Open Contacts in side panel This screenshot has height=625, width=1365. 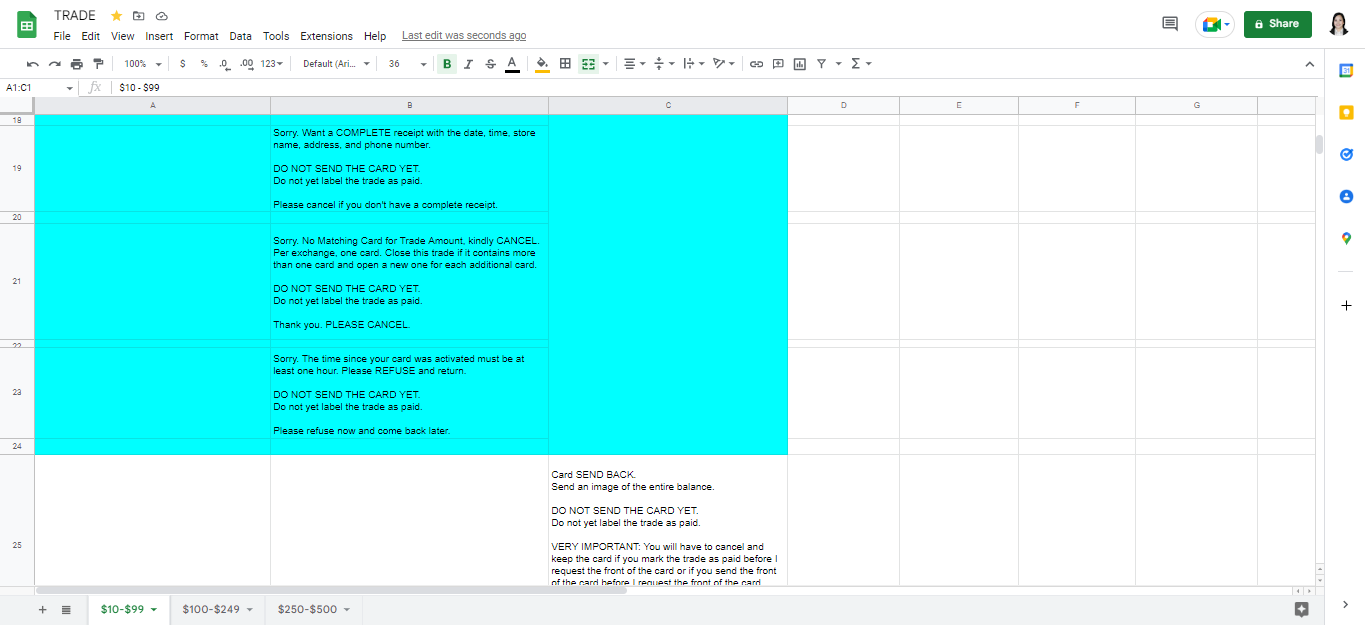(1346, 196)
